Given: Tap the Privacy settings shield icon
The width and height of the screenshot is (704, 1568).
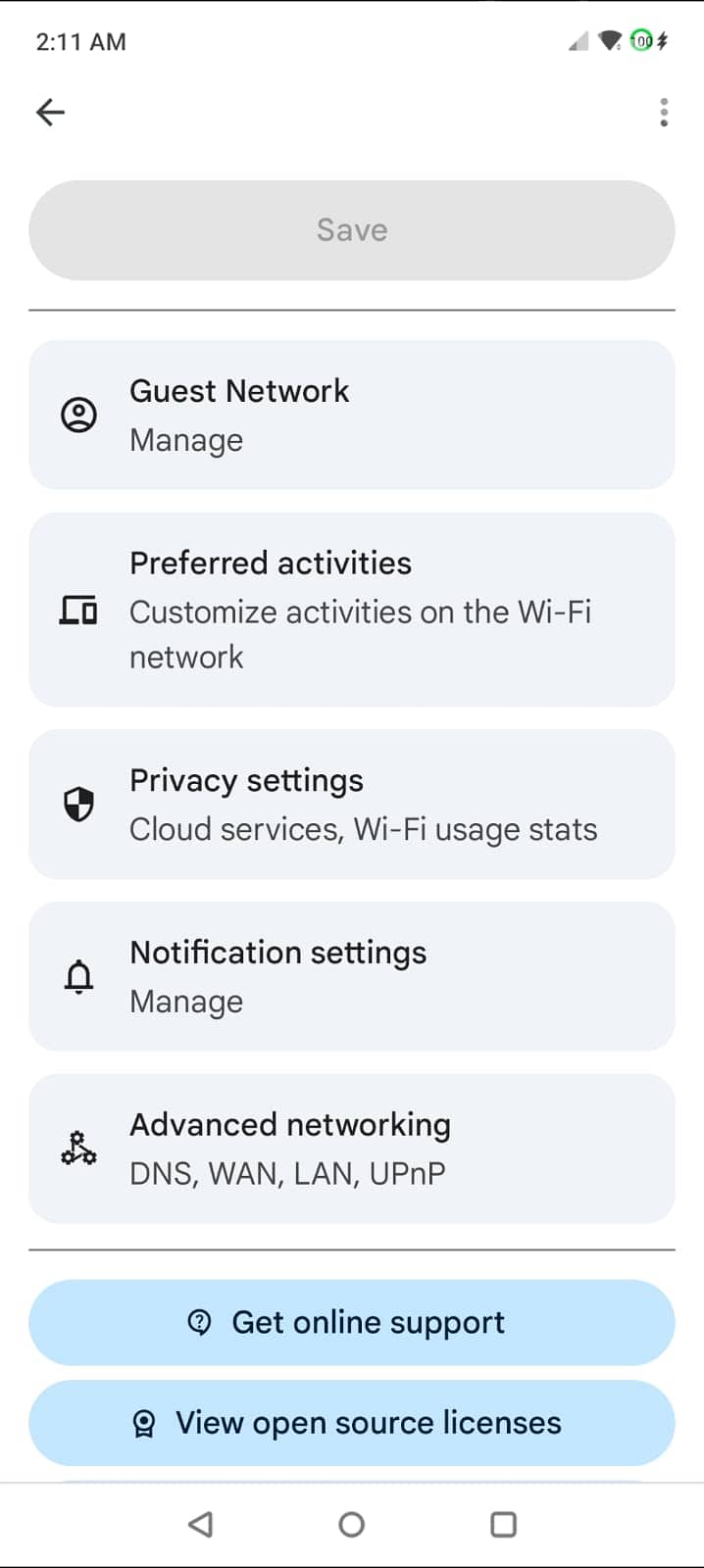Looking at the screenshot, I should point(78,804).
